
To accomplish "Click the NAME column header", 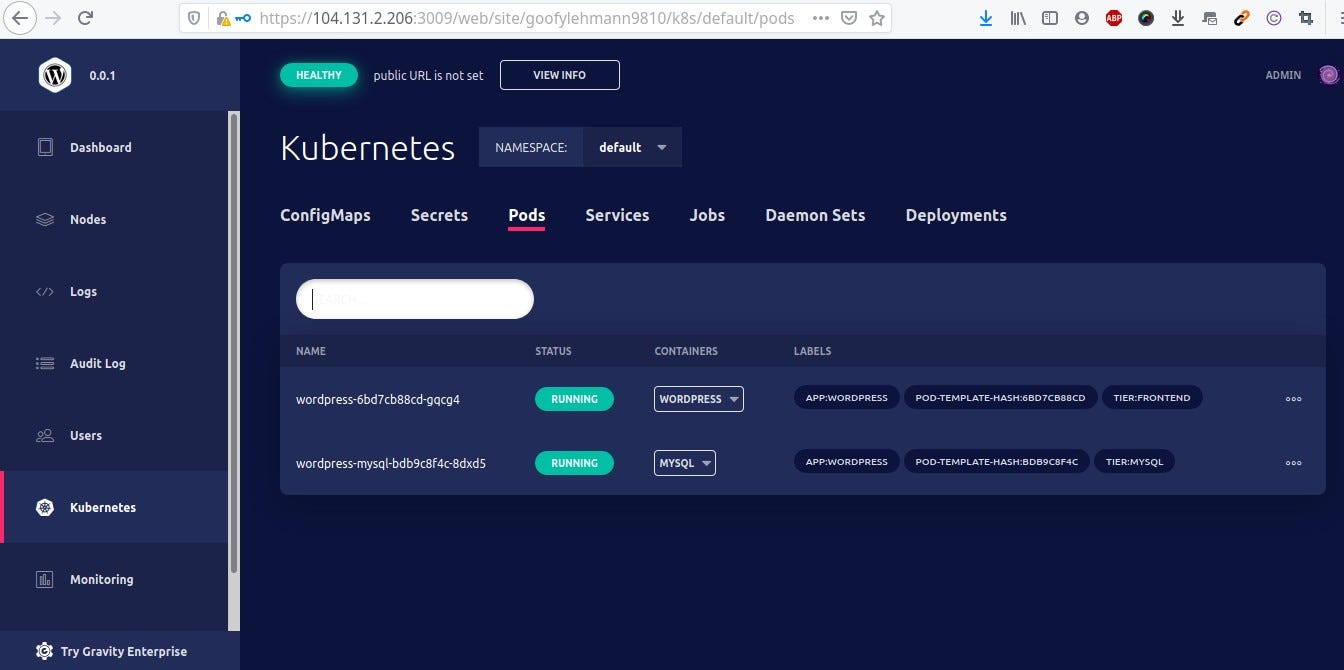I will [x=311, y=351].
